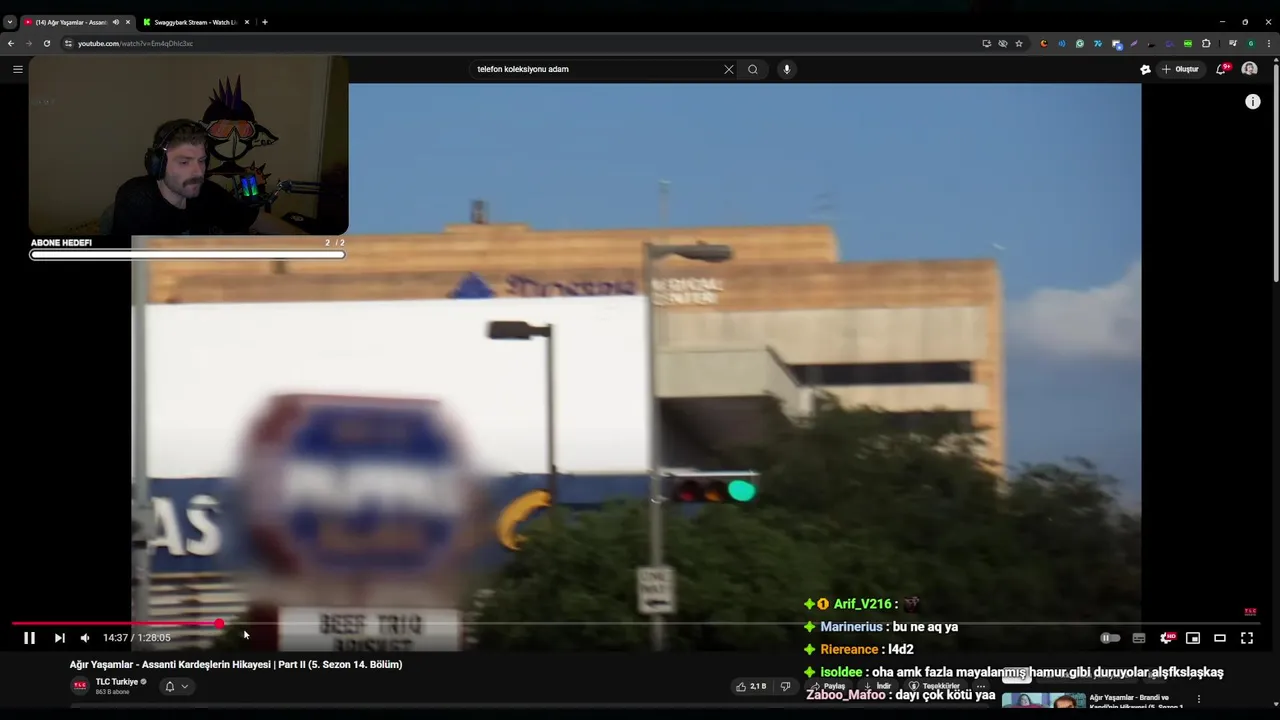Screen dimensions: 1280x720
Task: Start voice search with microphone
Action: (787, 69)
